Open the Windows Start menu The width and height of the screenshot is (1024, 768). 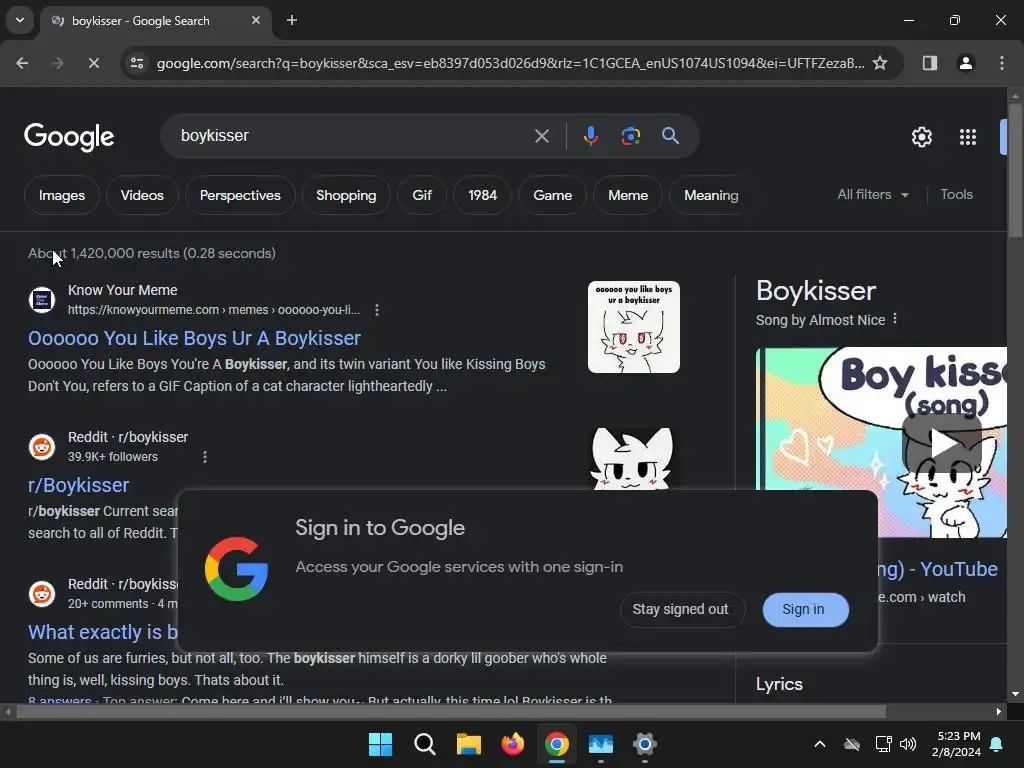(x=380, y=744)
